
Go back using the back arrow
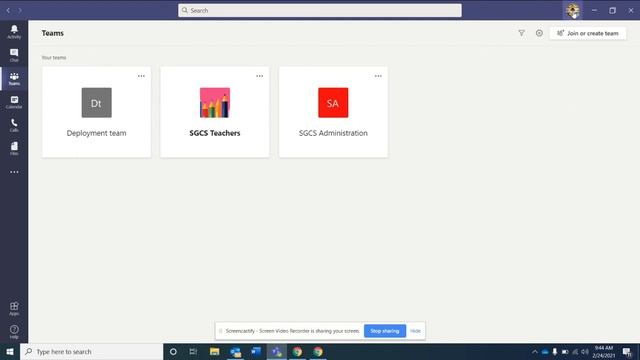[8, 10]
